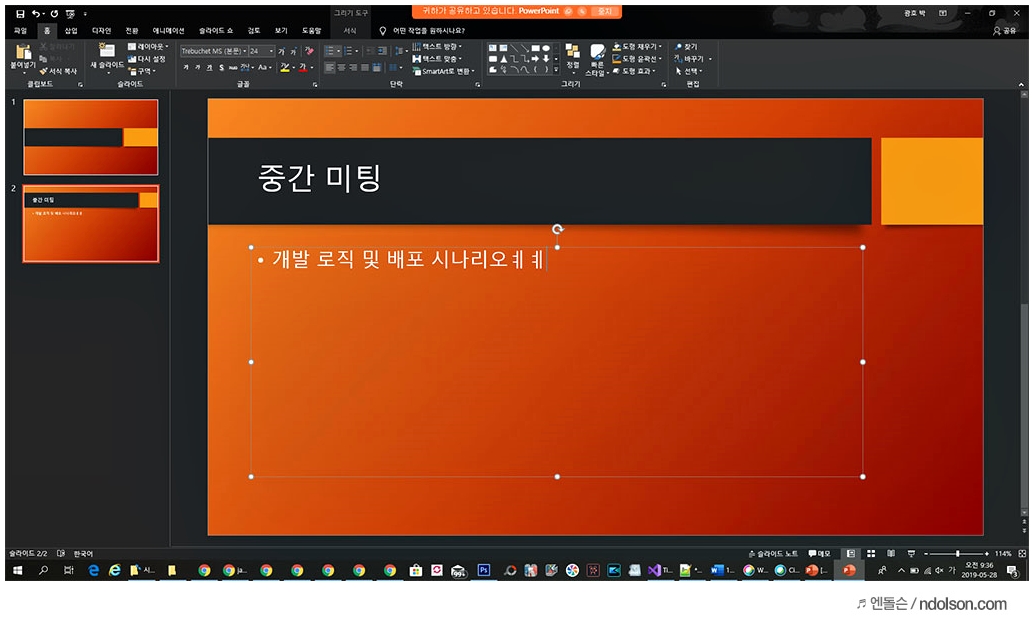The image size is (1034, 621).
Task: Adjust the zoom slider handle
Action: tap(958, 554)
